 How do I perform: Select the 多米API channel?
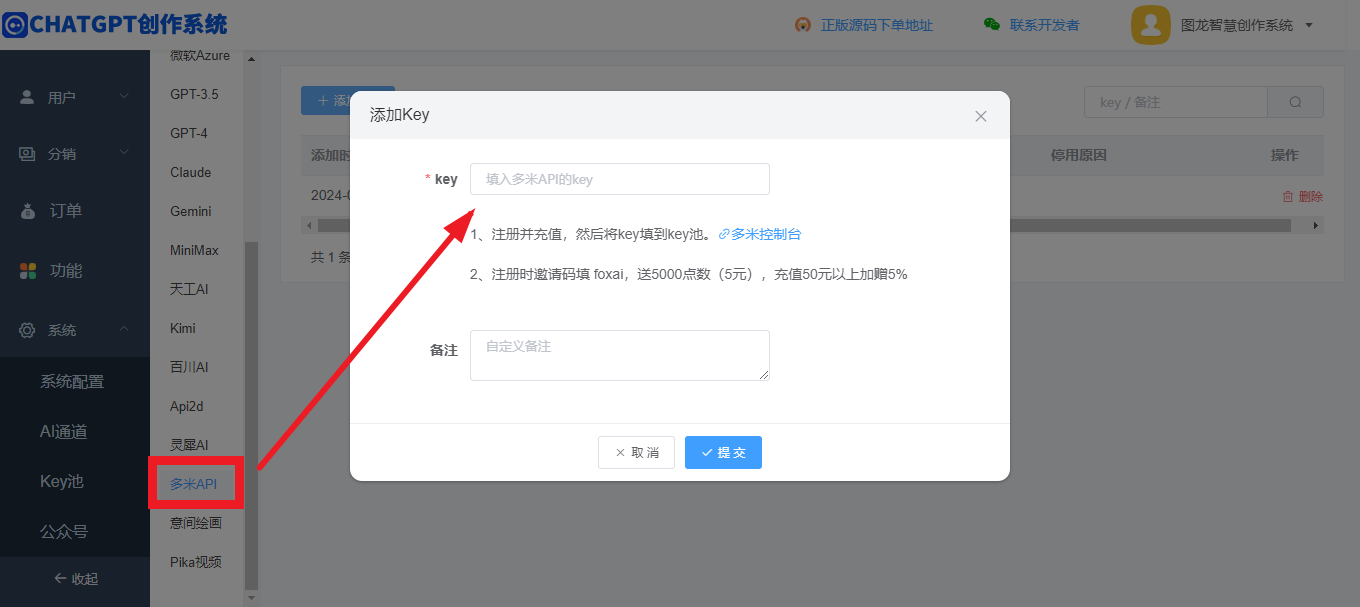point(193,484)
